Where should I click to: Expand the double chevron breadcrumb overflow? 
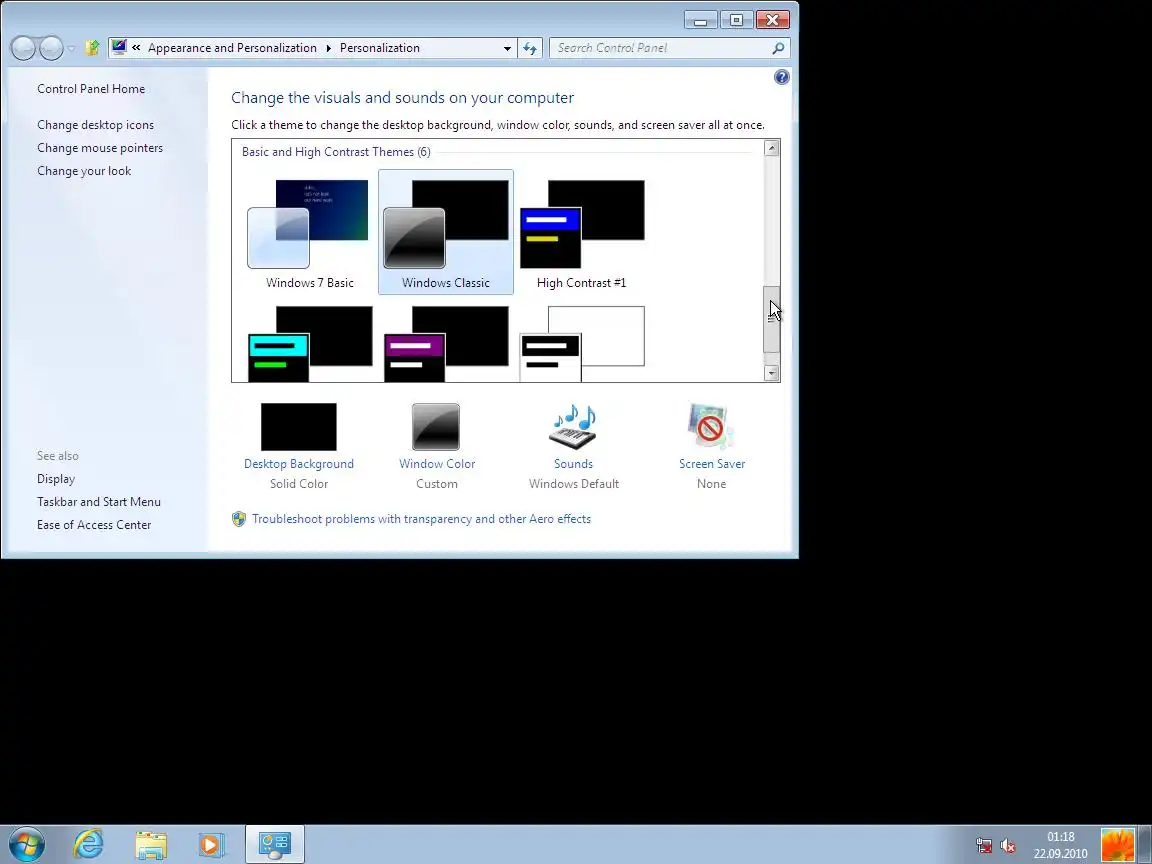tap(137, 48)
